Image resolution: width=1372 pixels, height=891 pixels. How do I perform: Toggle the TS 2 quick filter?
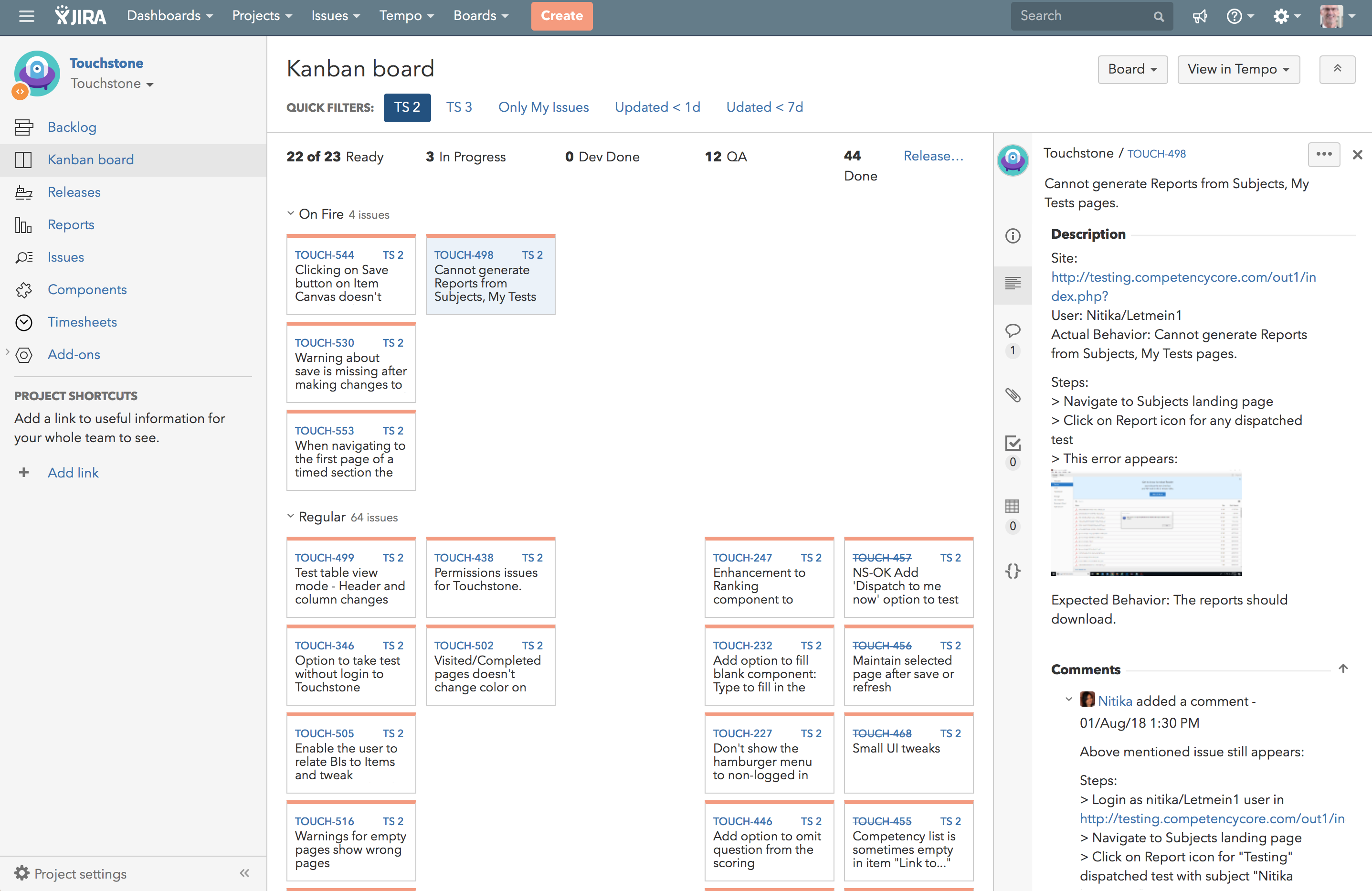[407, 107]
